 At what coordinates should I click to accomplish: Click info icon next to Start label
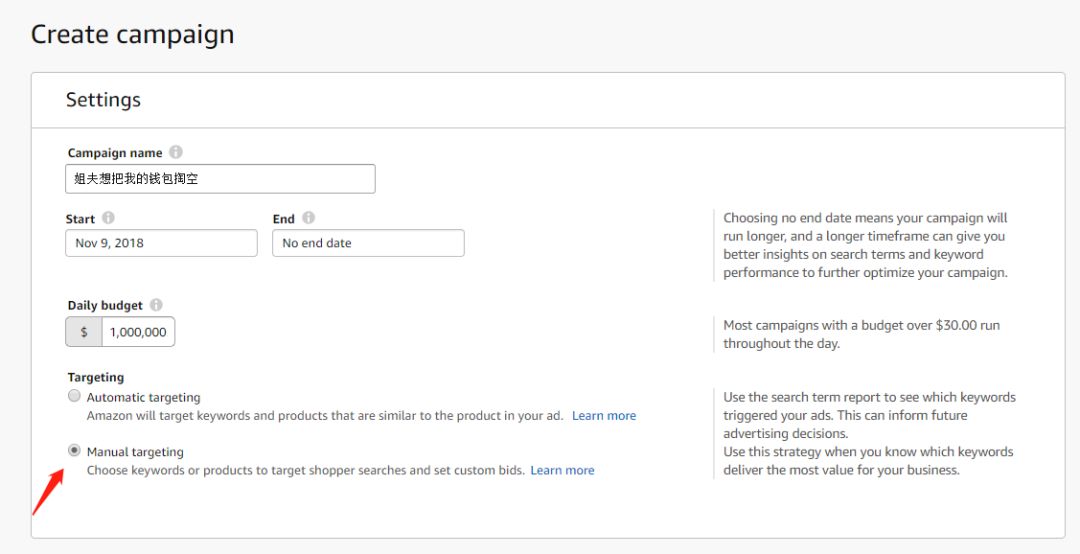pyautogui.click(x=108, y=218)
